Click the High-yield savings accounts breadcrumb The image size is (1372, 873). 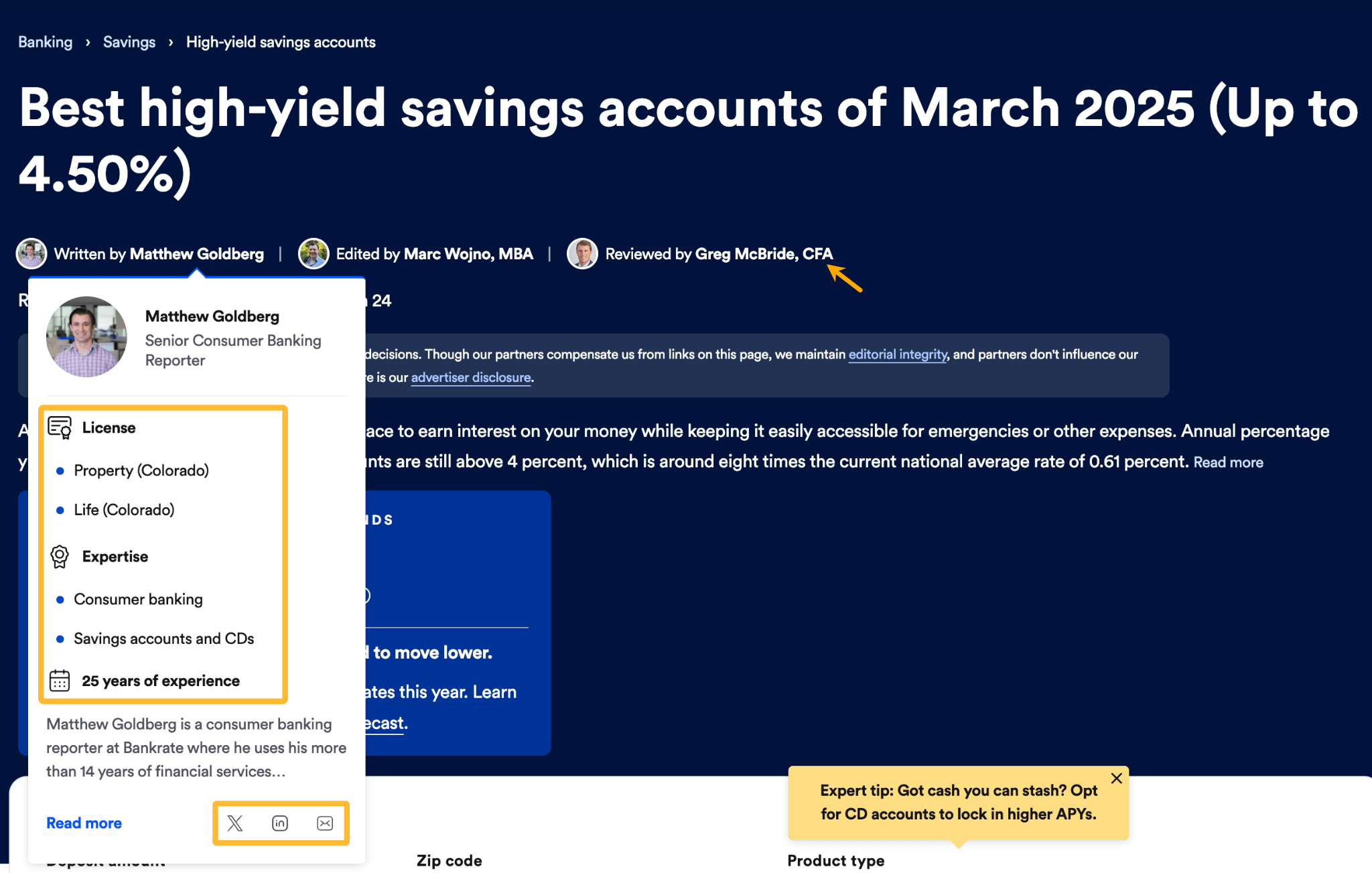click(x=281, y=42)
